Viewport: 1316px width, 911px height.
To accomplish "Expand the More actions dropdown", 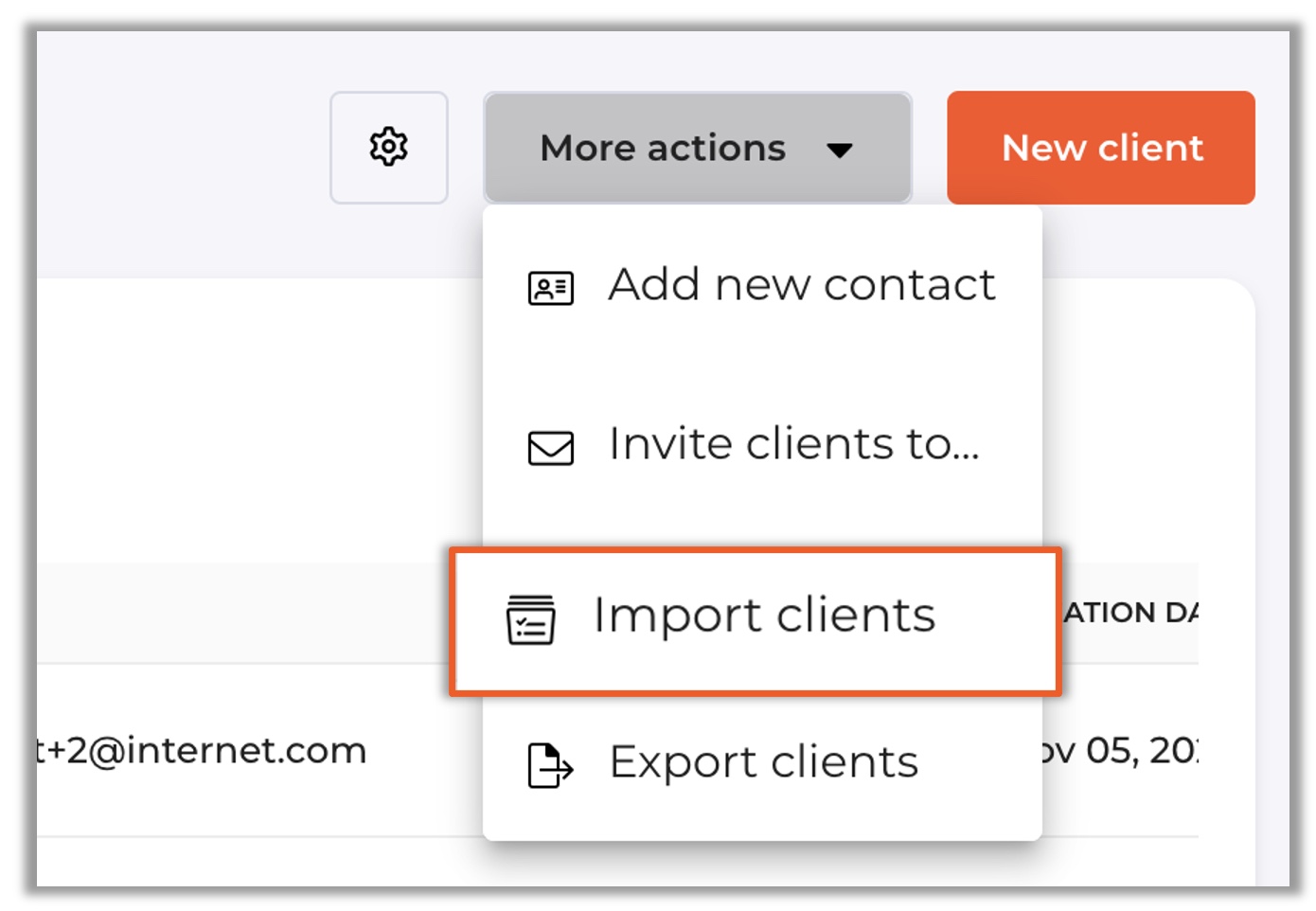I will tap(698, 148).
